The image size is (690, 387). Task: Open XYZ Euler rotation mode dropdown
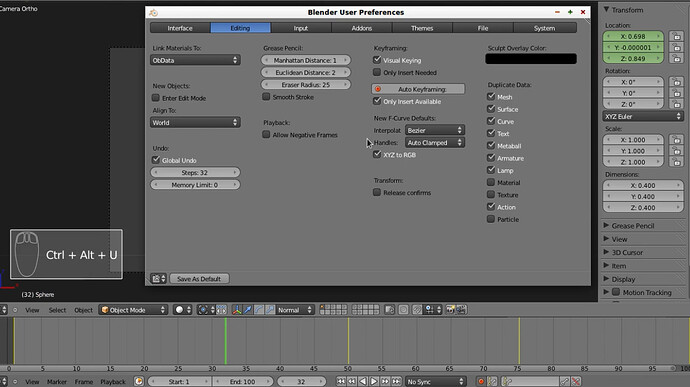click(643, 116)
